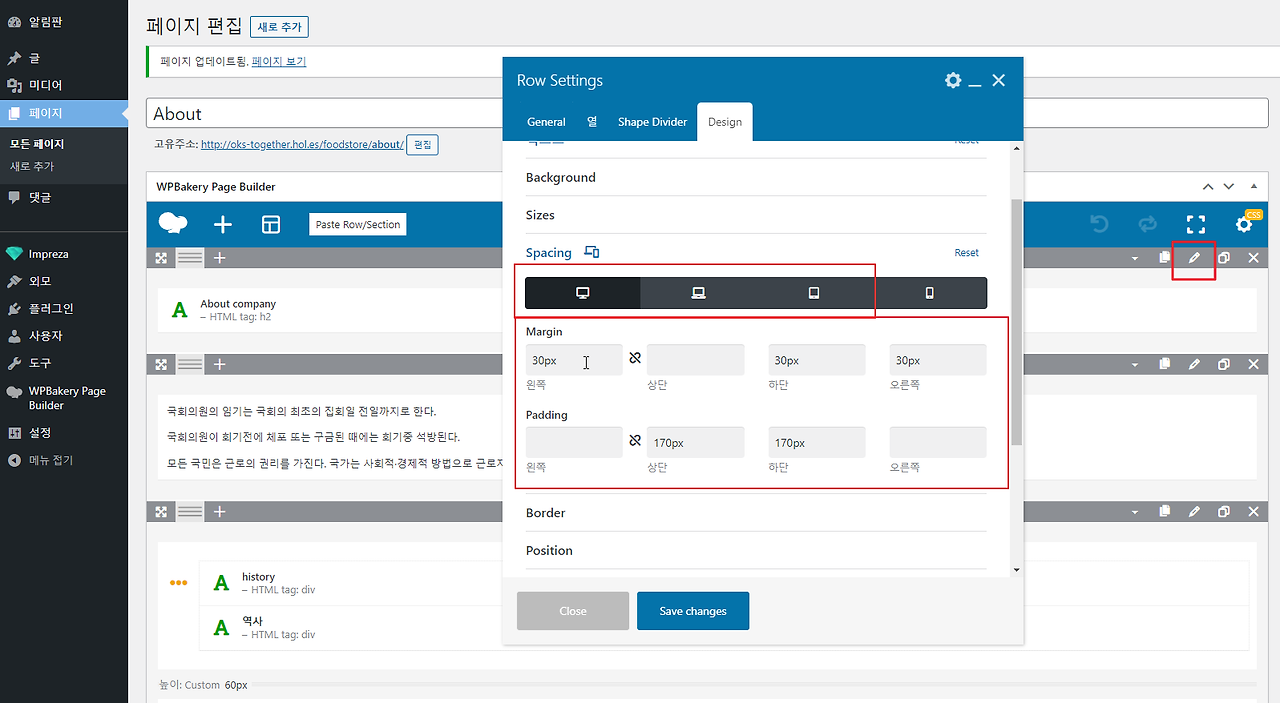Move WPBakery panel up with arrow
1280x703 pixels.
[1208, 187]
